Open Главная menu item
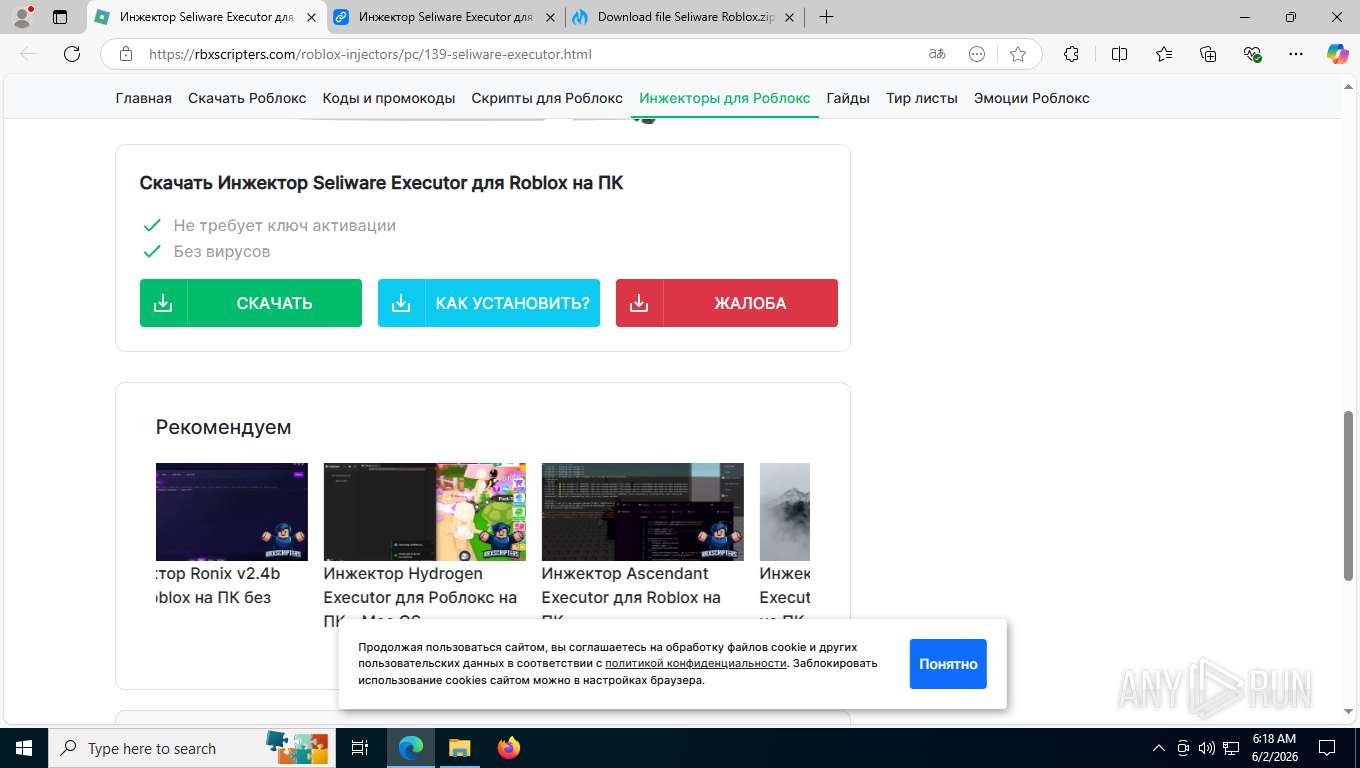The width and height of the screenshot is (1360, 768). (x=144, y=98)
